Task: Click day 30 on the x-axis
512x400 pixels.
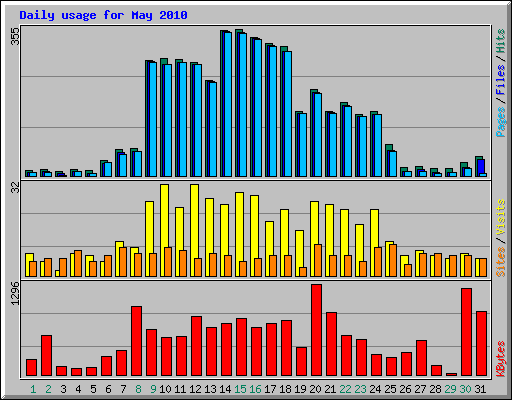Action: click(x=465, y=389)
